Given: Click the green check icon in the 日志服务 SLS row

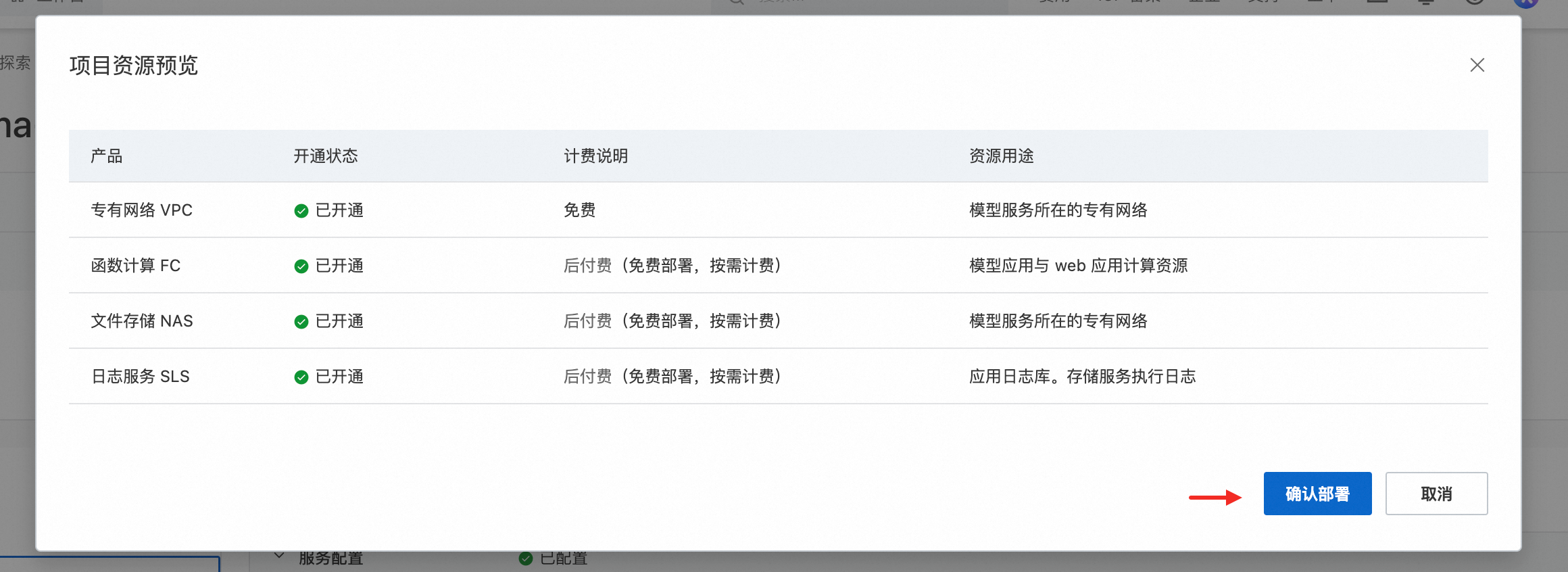Looking at the screenshot, I should click(301, 377).
